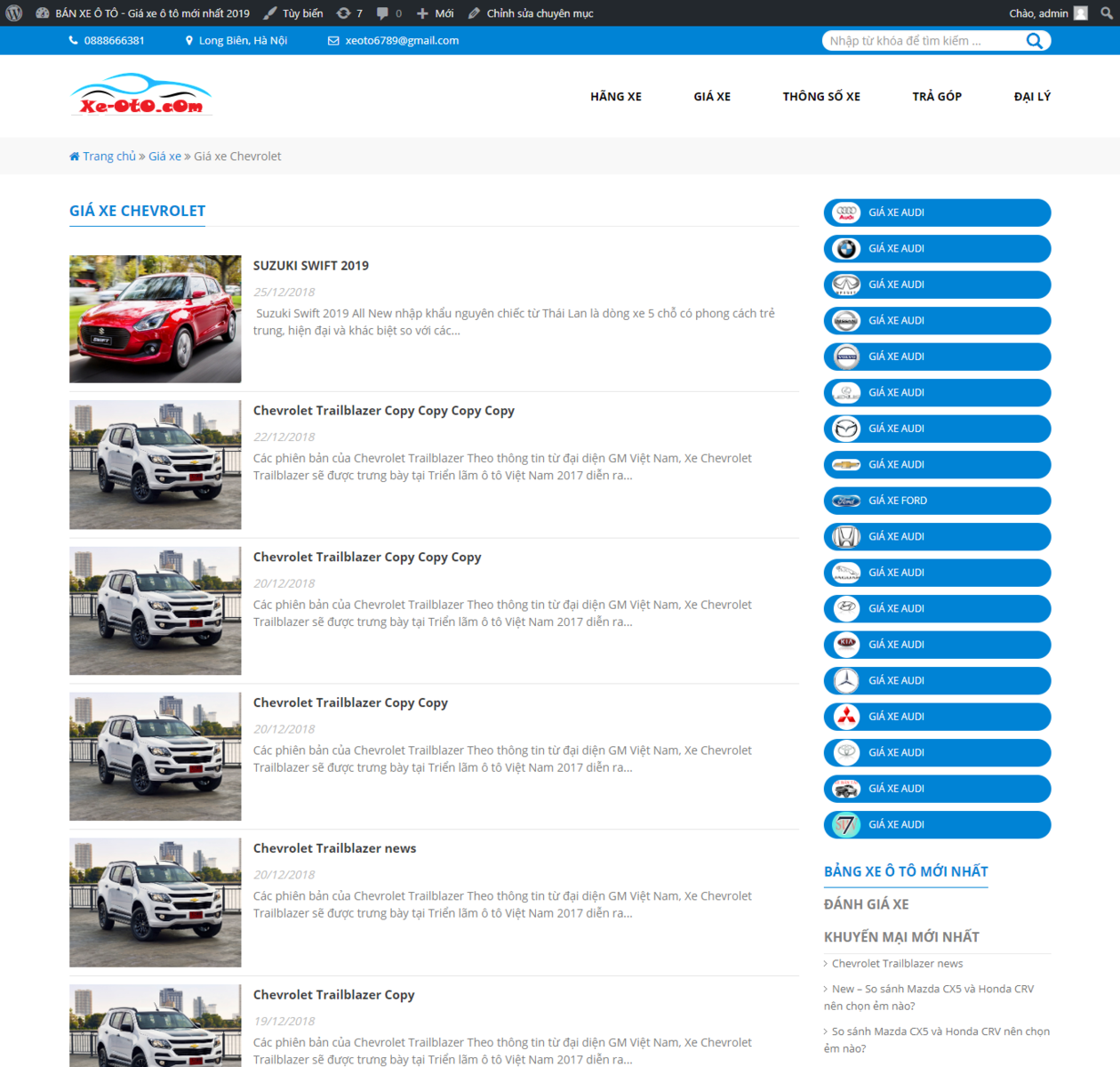Viewport: 1120px width, 1067px height.
Task: Open the WordPress logo menu
Action: tap(14, 13)
